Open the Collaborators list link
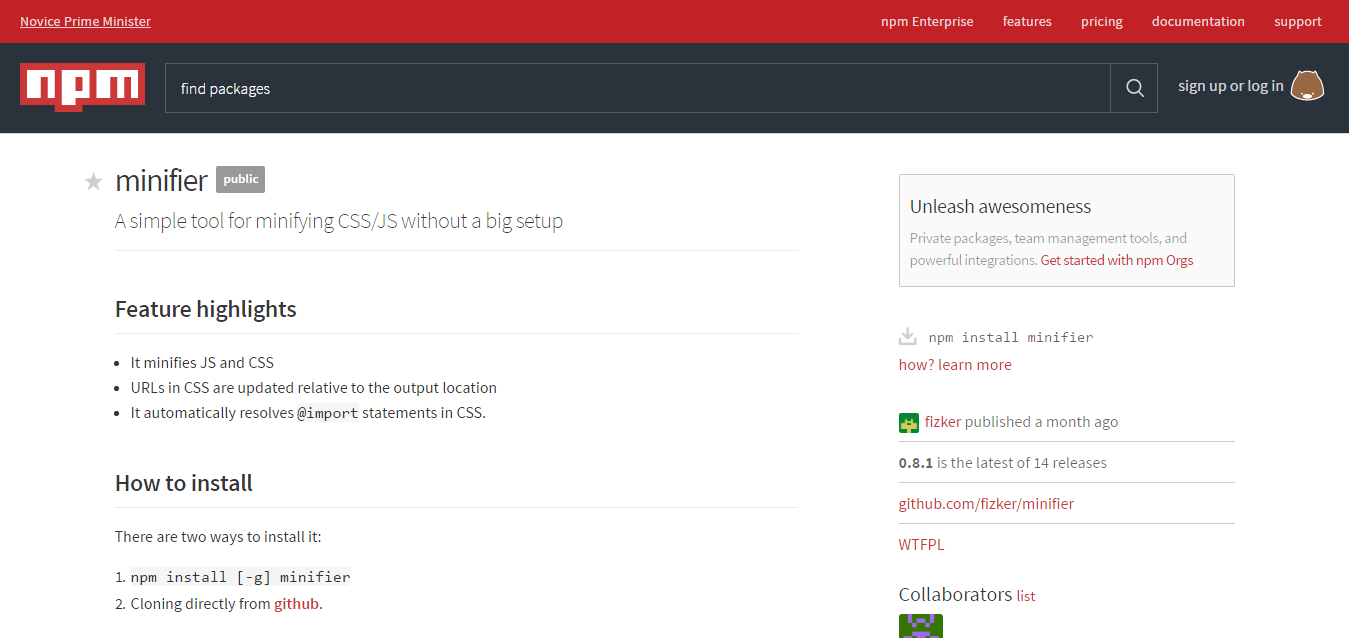The image size is (1349, 638). pos(1026,596)
